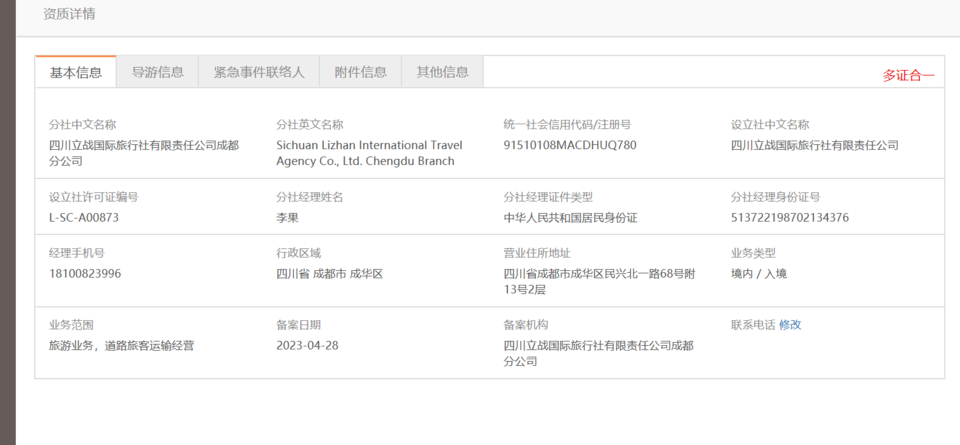Click the business address under 营业住所地址
Image resolution: width=960 pixels, height=445 pixels.
599,281
